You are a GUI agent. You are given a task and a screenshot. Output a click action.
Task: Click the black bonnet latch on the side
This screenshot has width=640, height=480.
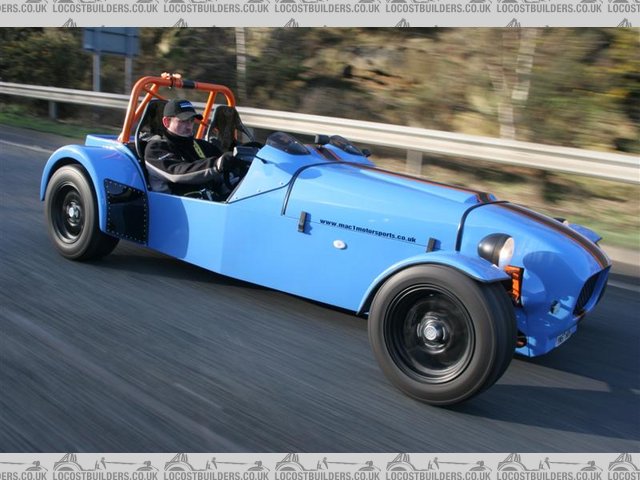tap(303, 221)
